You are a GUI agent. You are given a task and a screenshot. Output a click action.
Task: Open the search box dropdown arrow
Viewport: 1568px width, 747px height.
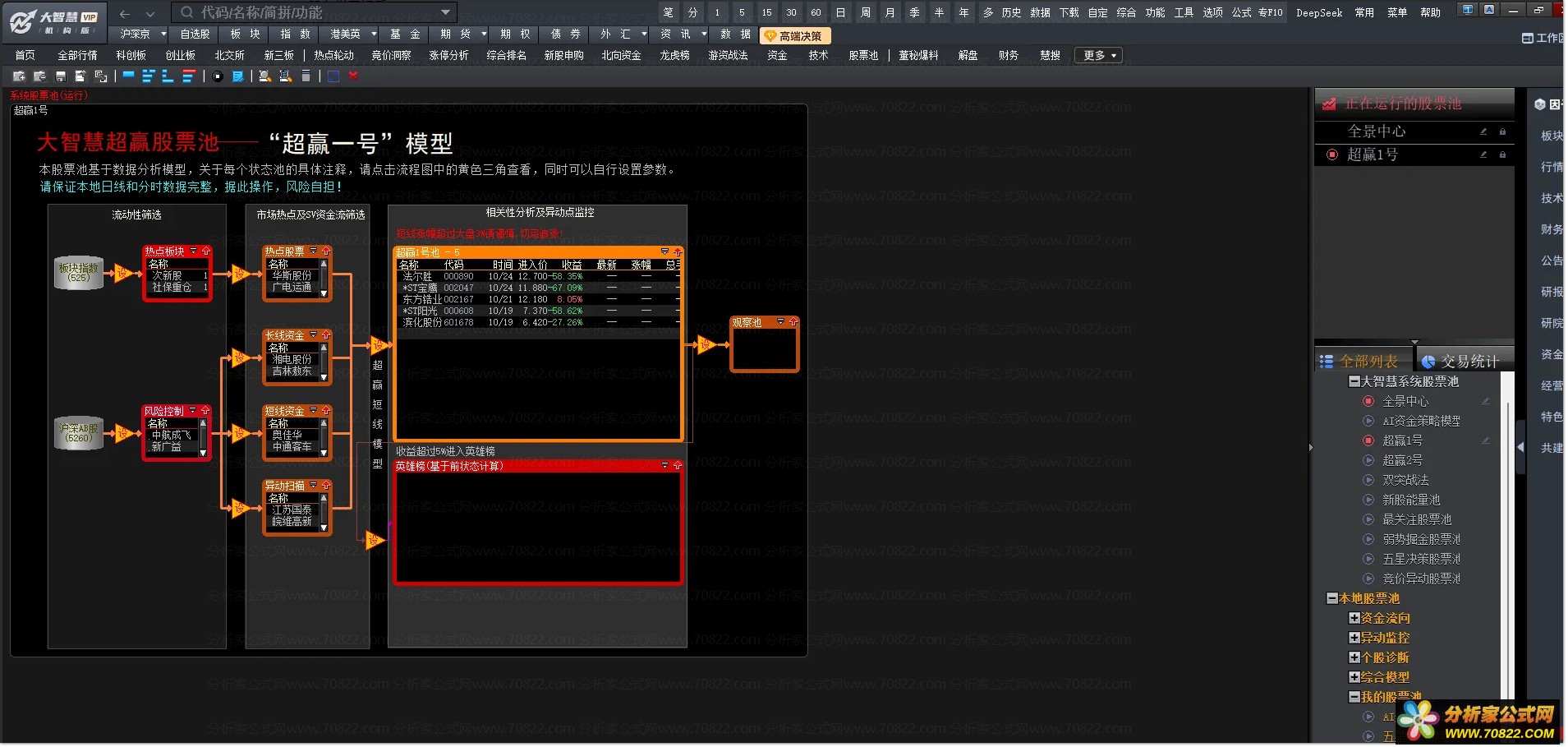coord(446,12)
